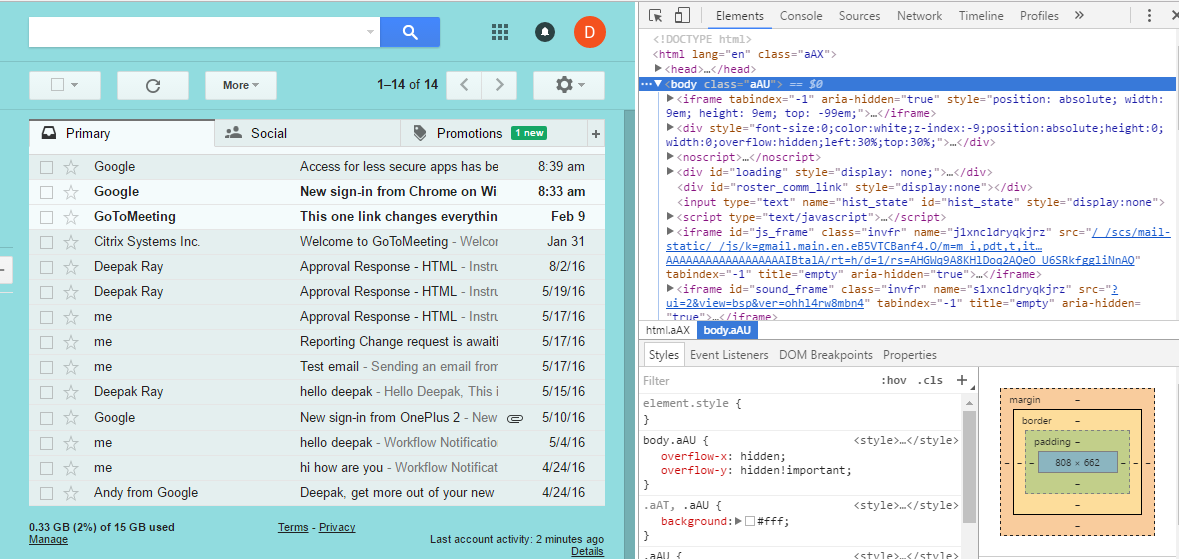Star the Citrix Systems Inc. email

coord(71,242)
